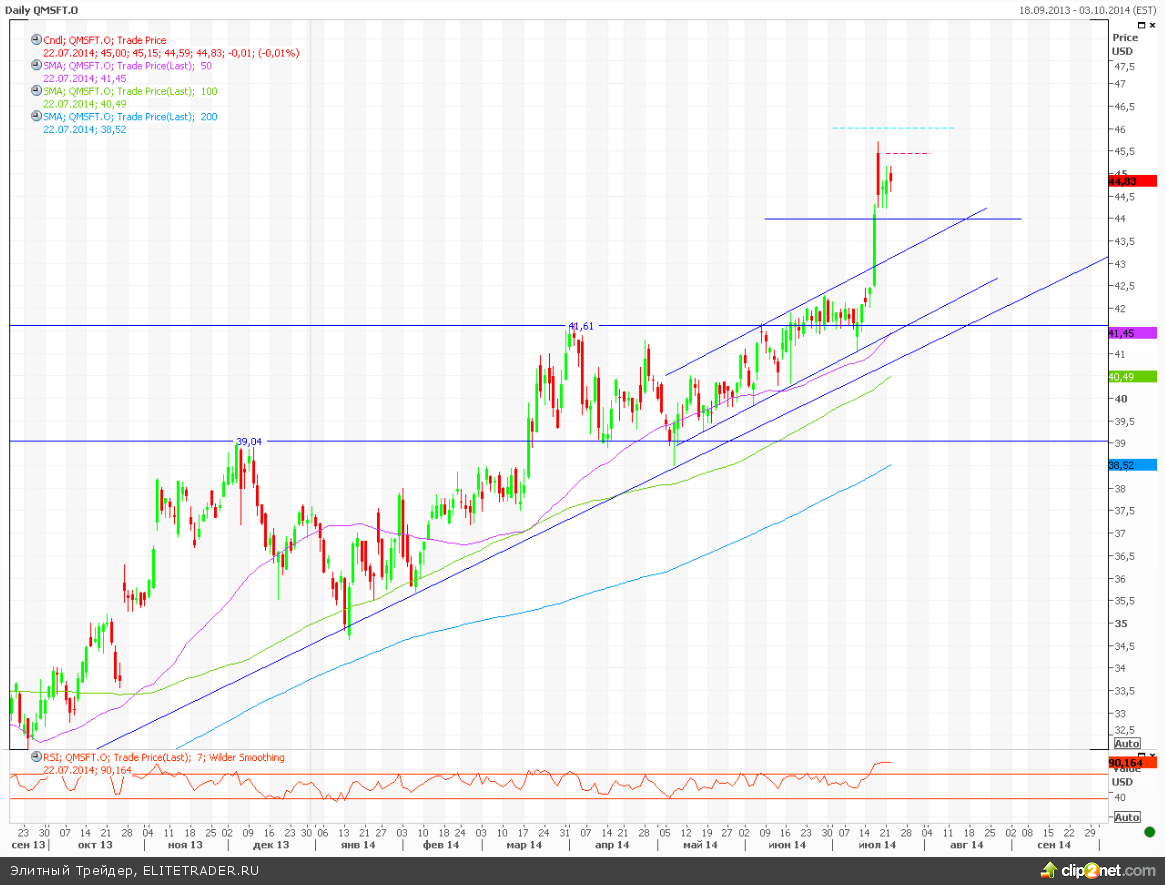Click the RSI indicator legend icon
Screen dimensions: 1165x885
click(36, 756)
